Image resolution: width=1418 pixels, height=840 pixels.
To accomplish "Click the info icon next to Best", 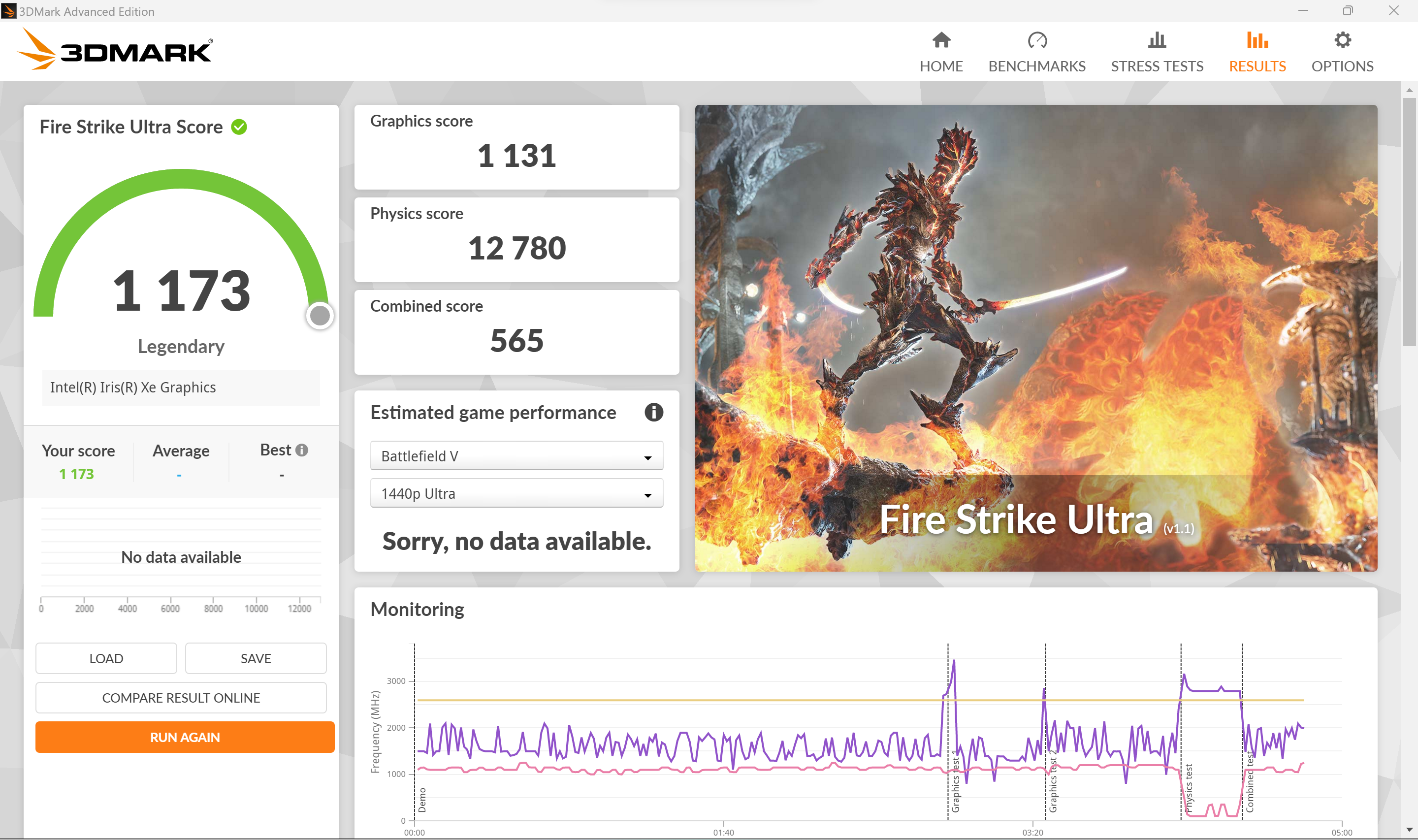I will 302,450.
